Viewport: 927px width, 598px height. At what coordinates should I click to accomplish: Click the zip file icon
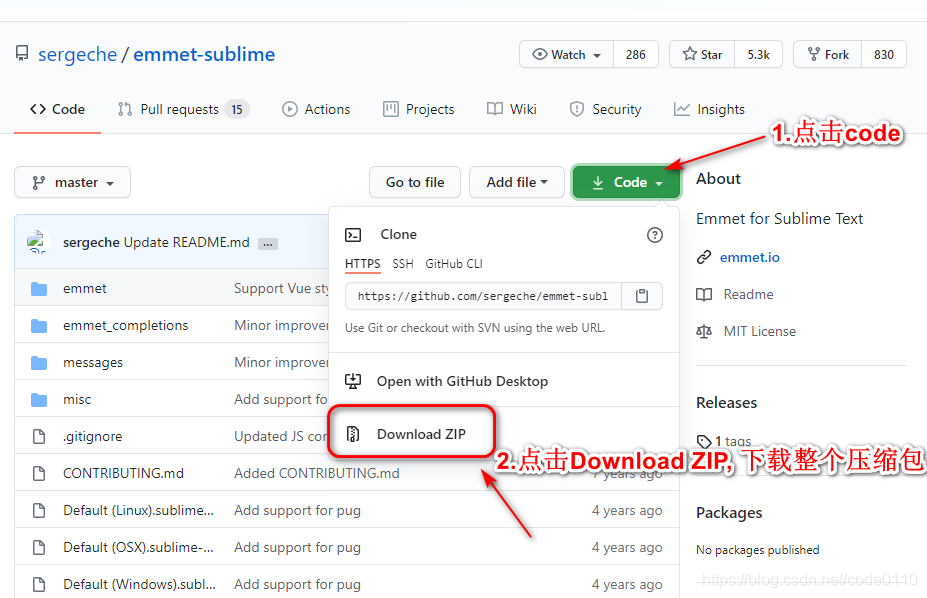(x=353, y=434)
